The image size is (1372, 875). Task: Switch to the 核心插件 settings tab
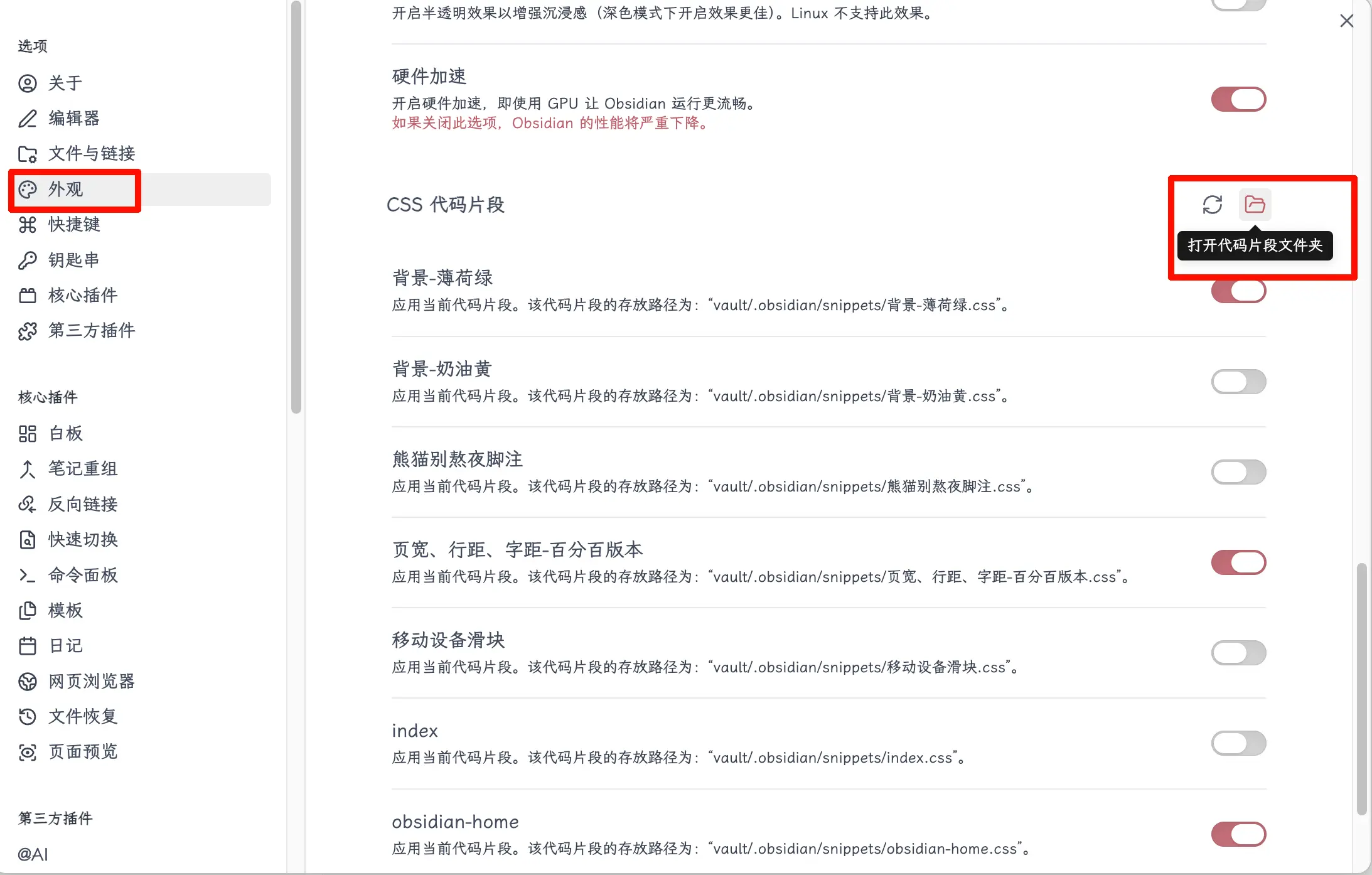(83, 295)
